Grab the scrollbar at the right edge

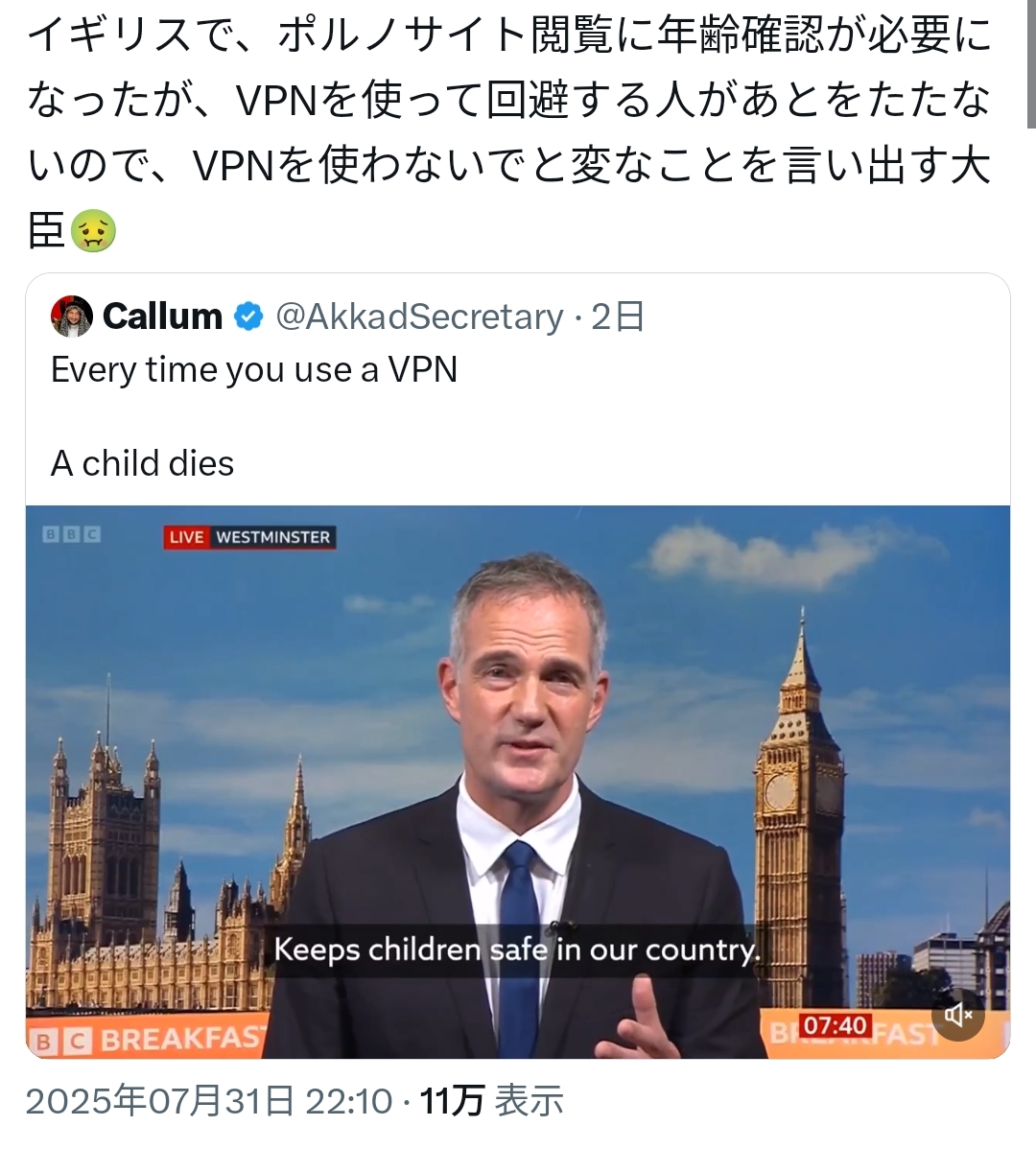pos(1031,63)
